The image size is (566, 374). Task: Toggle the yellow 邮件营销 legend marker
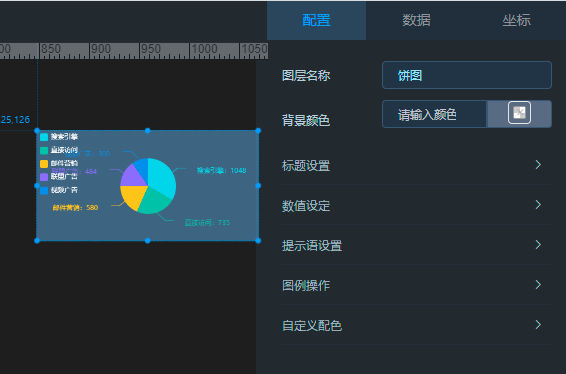point(44,164)
